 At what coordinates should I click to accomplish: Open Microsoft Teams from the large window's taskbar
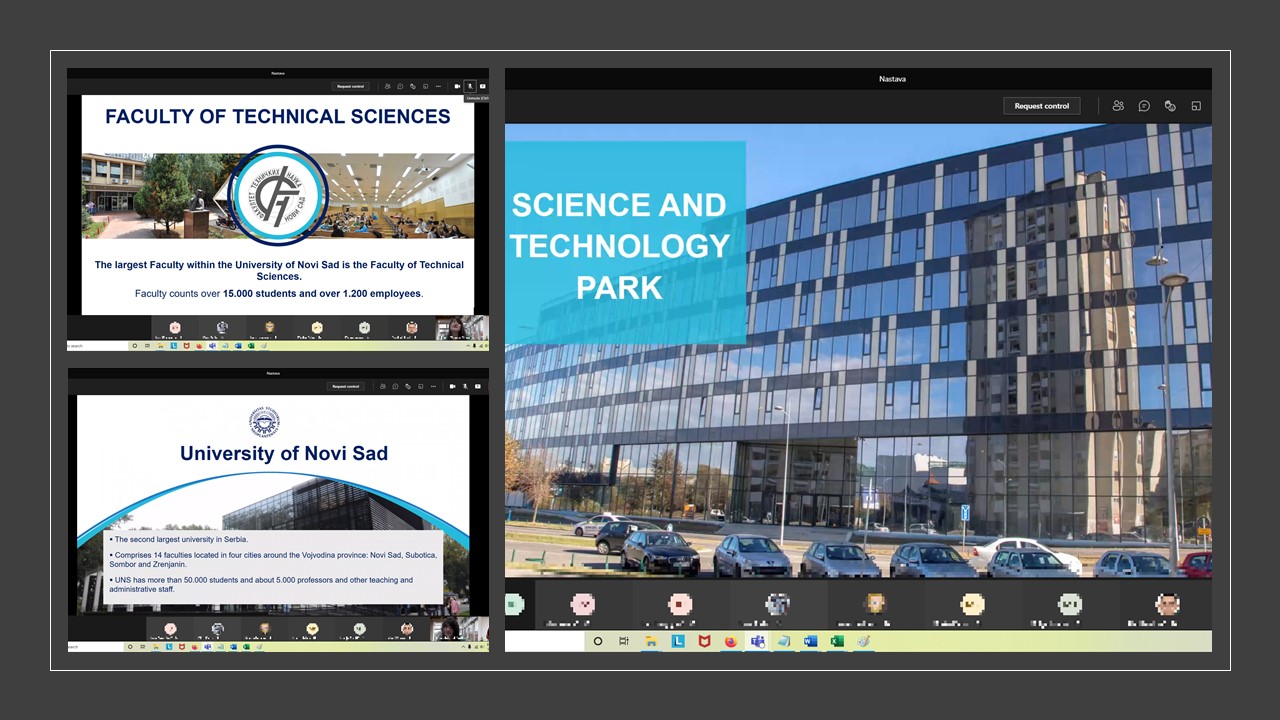757,641
